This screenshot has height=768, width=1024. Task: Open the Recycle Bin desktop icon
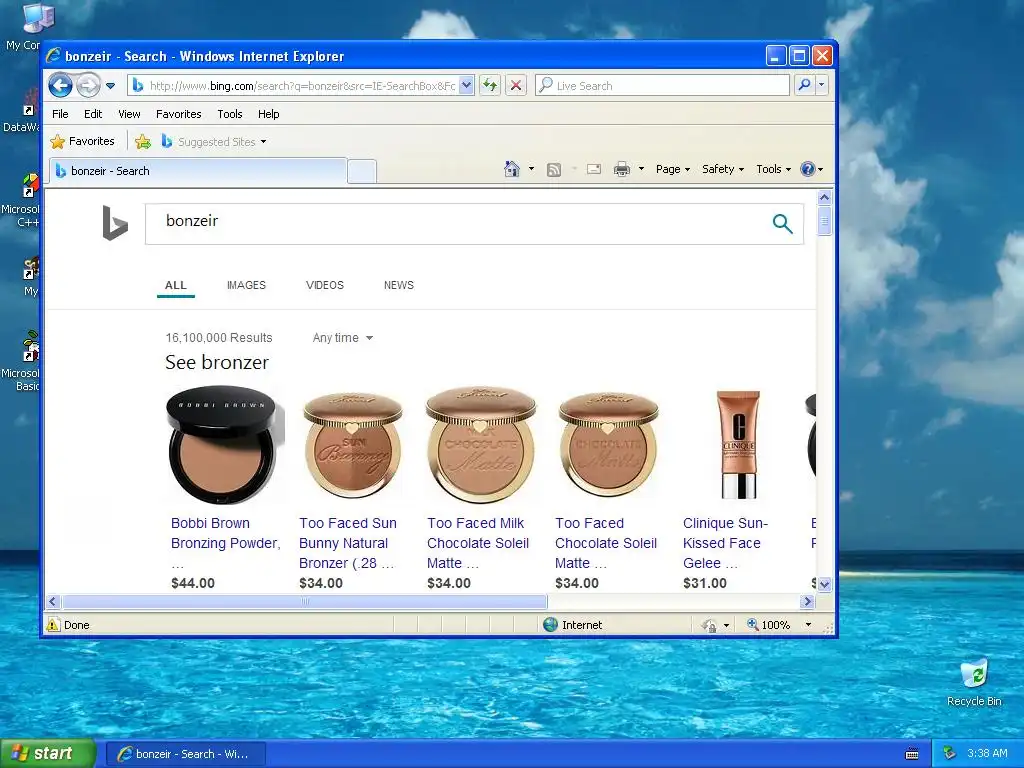pyautogui.click(x=974, y=682)
